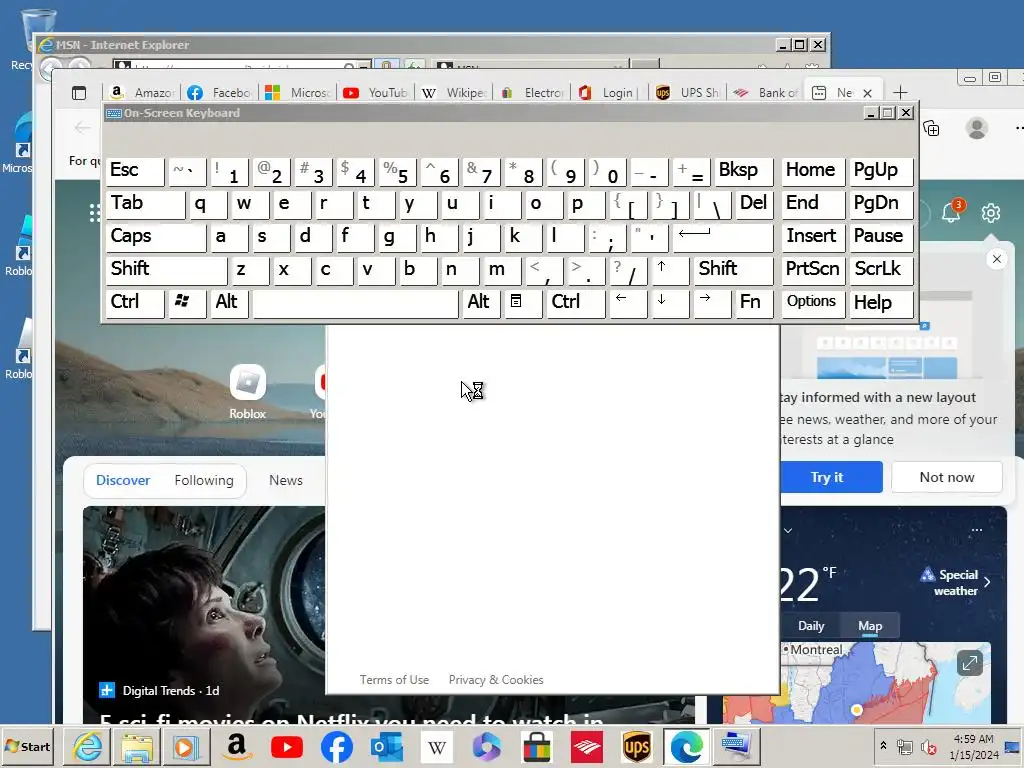Image resolution: width=1024 pixels, height=768 pixels.
Task: Open Edge profile avatar icon
Action: pos(976,128)
